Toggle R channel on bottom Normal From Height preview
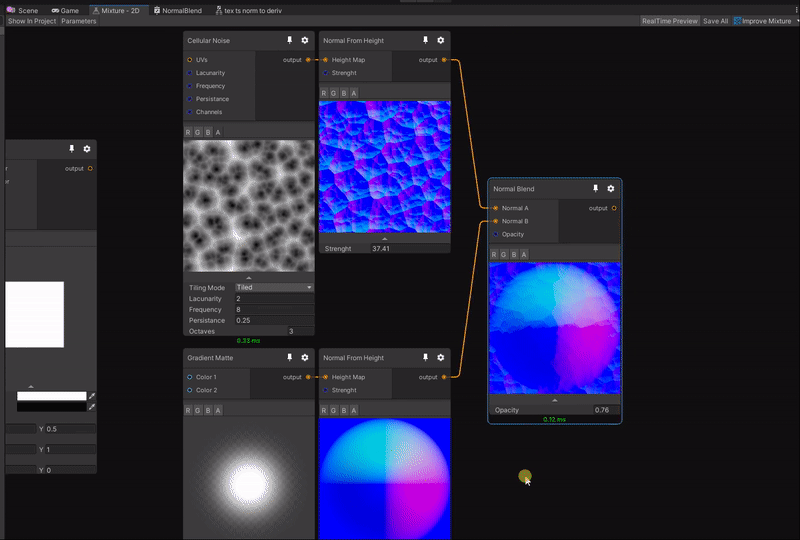Screen dimensions: 800x540 [323, 410]
